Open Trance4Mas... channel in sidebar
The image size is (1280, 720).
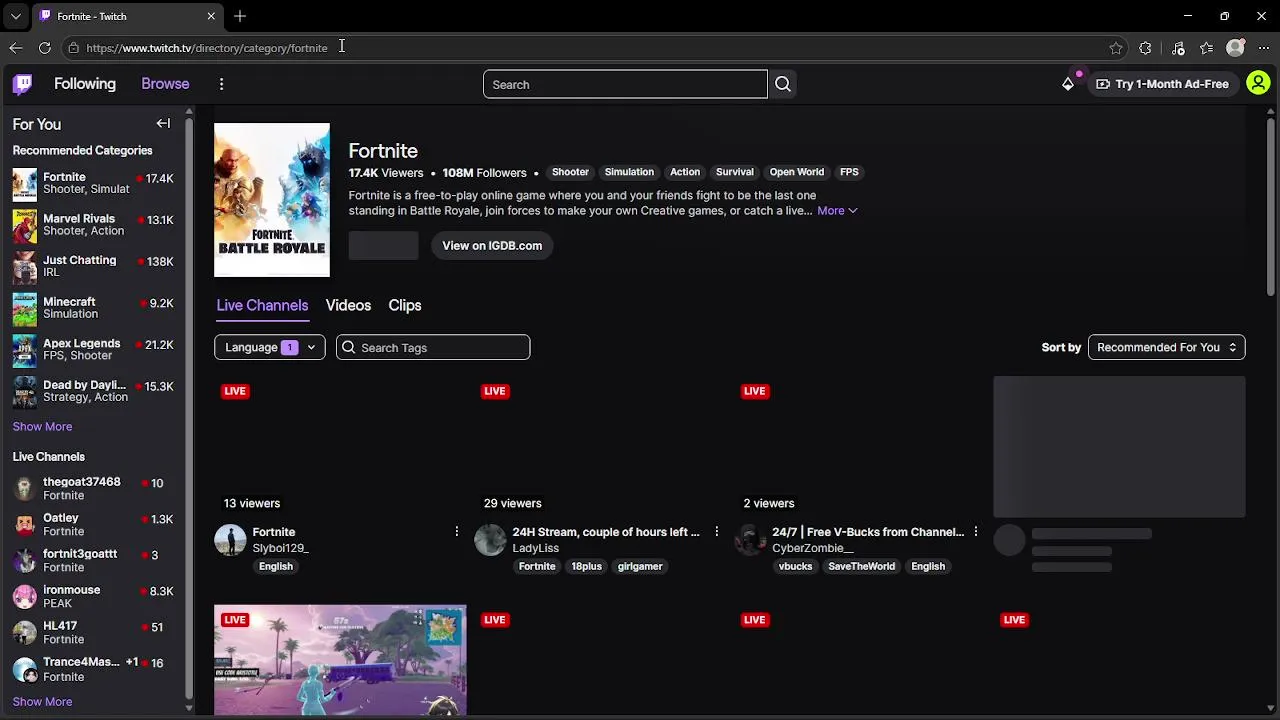tap(93, 669)
